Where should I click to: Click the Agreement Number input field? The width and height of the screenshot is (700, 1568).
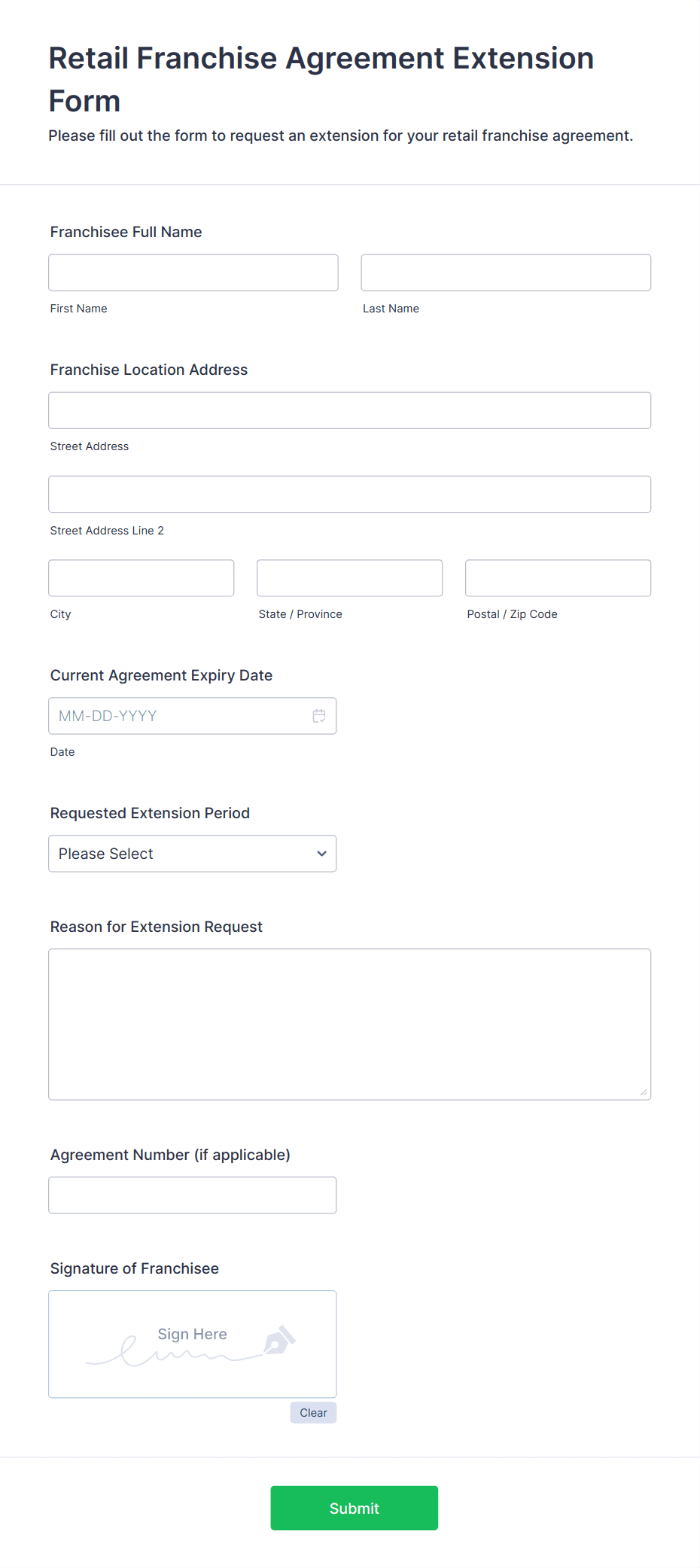(x=193, y=1195)
